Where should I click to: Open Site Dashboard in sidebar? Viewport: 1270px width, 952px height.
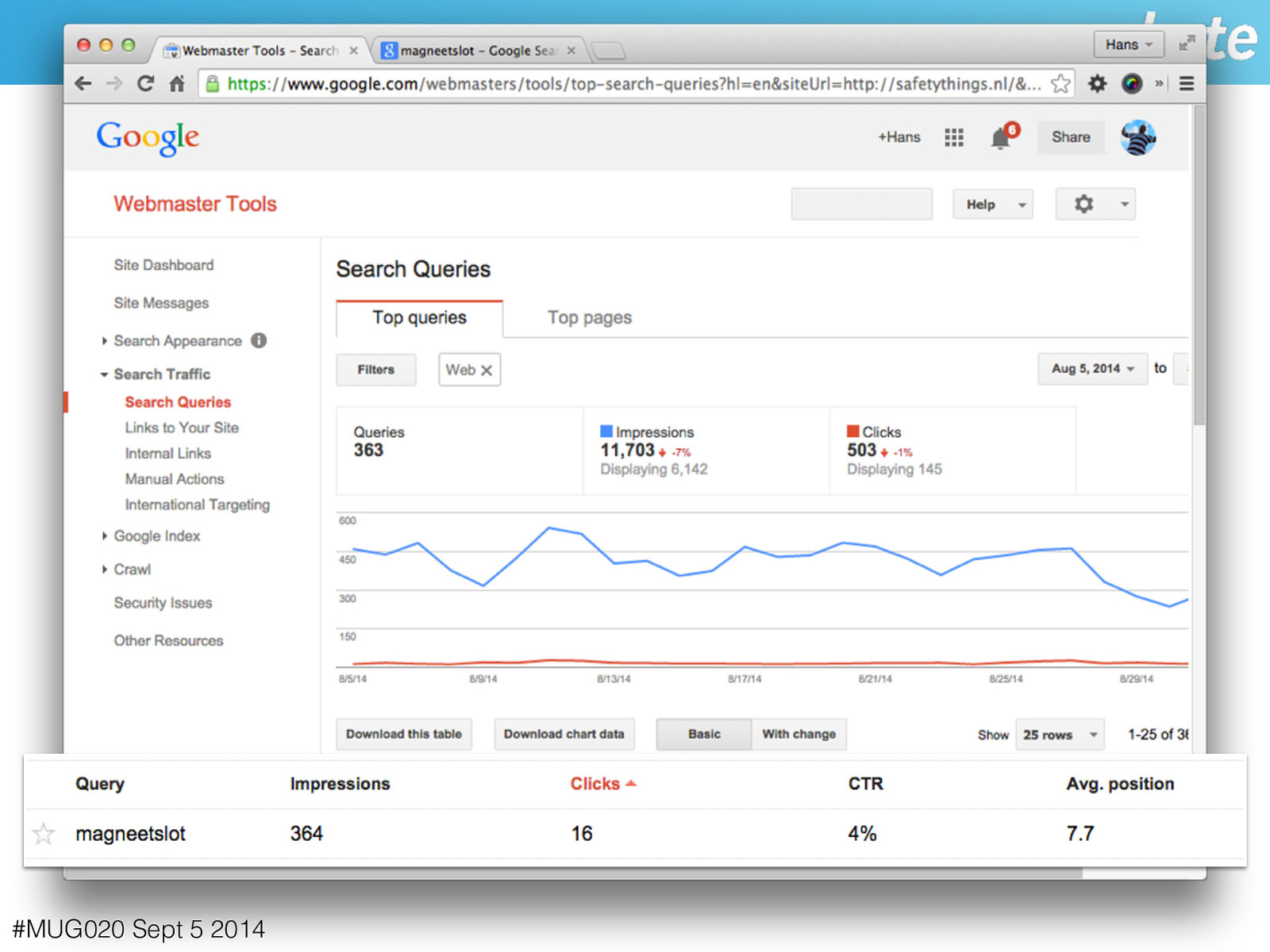[x=164, y=265]
